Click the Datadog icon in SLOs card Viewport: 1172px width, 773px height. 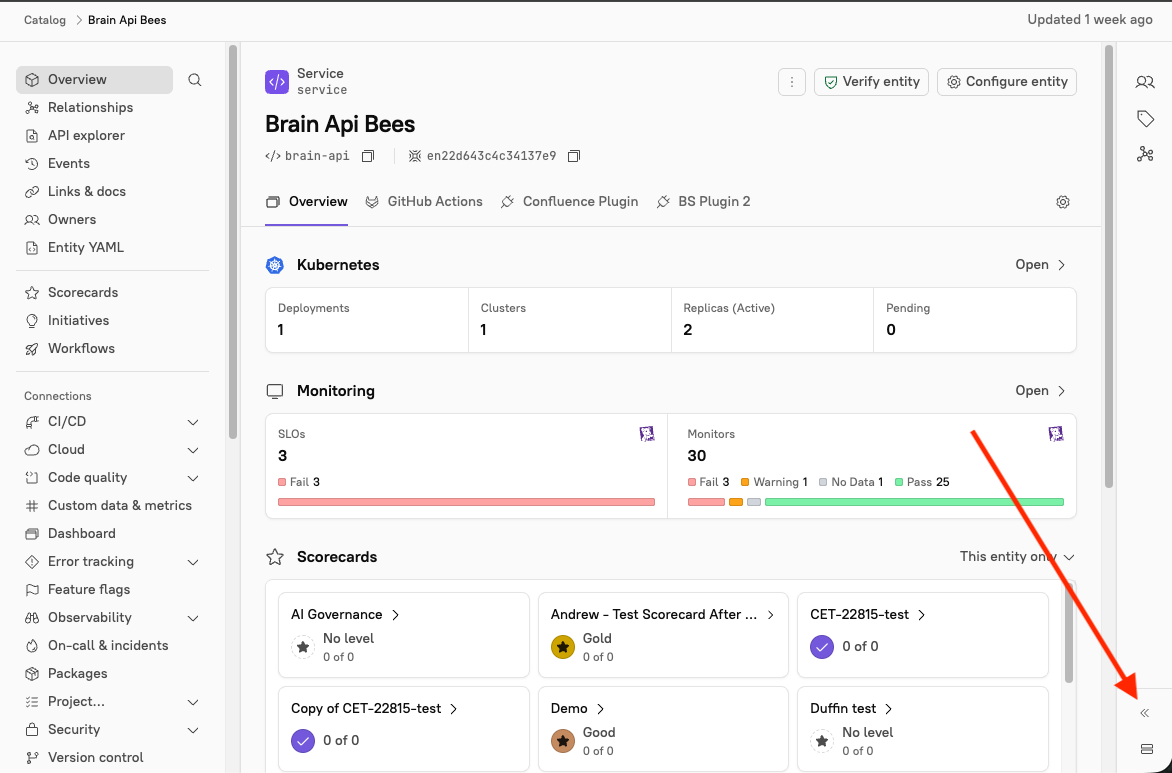[647, 434]
